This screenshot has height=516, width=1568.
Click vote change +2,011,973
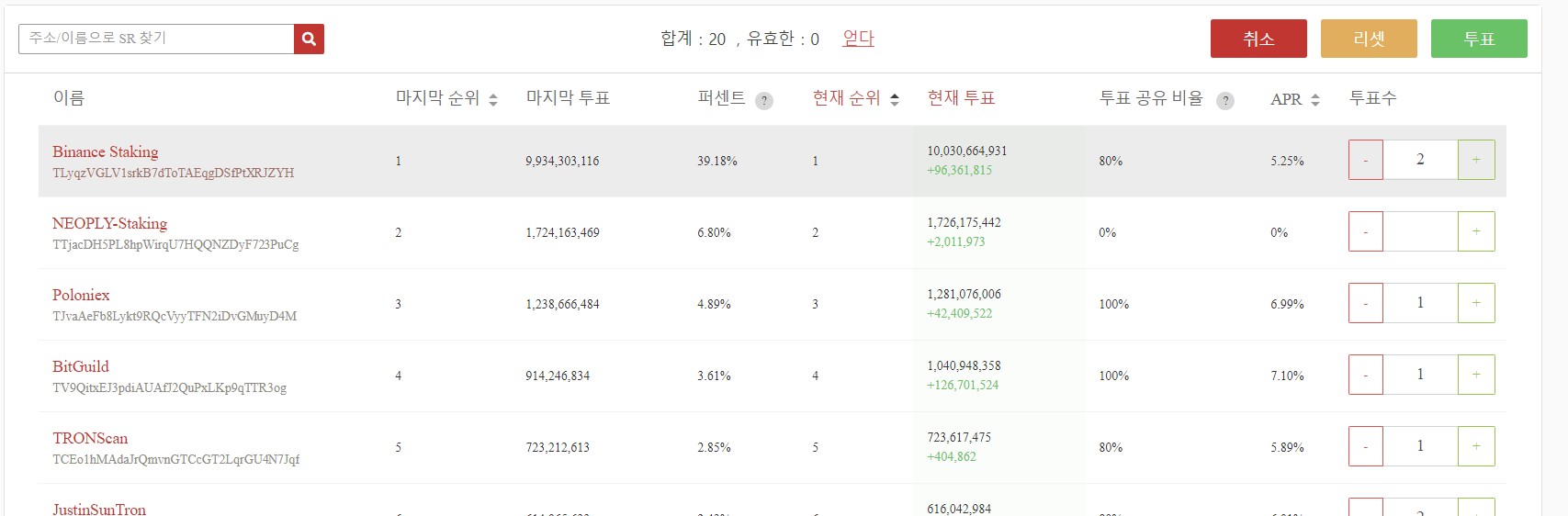(x=955, y=241)
